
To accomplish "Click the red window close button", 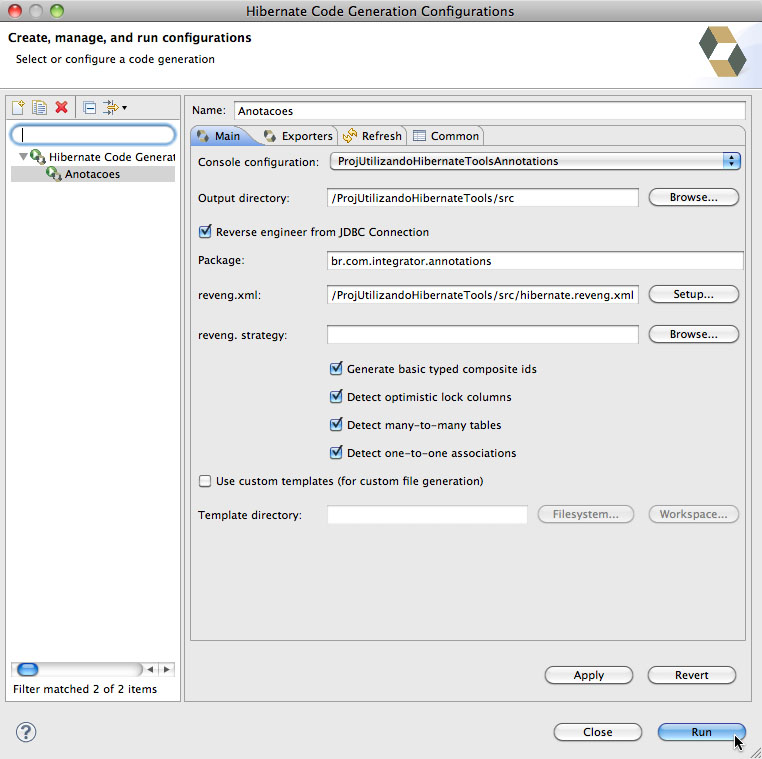I will click(15, 11).
